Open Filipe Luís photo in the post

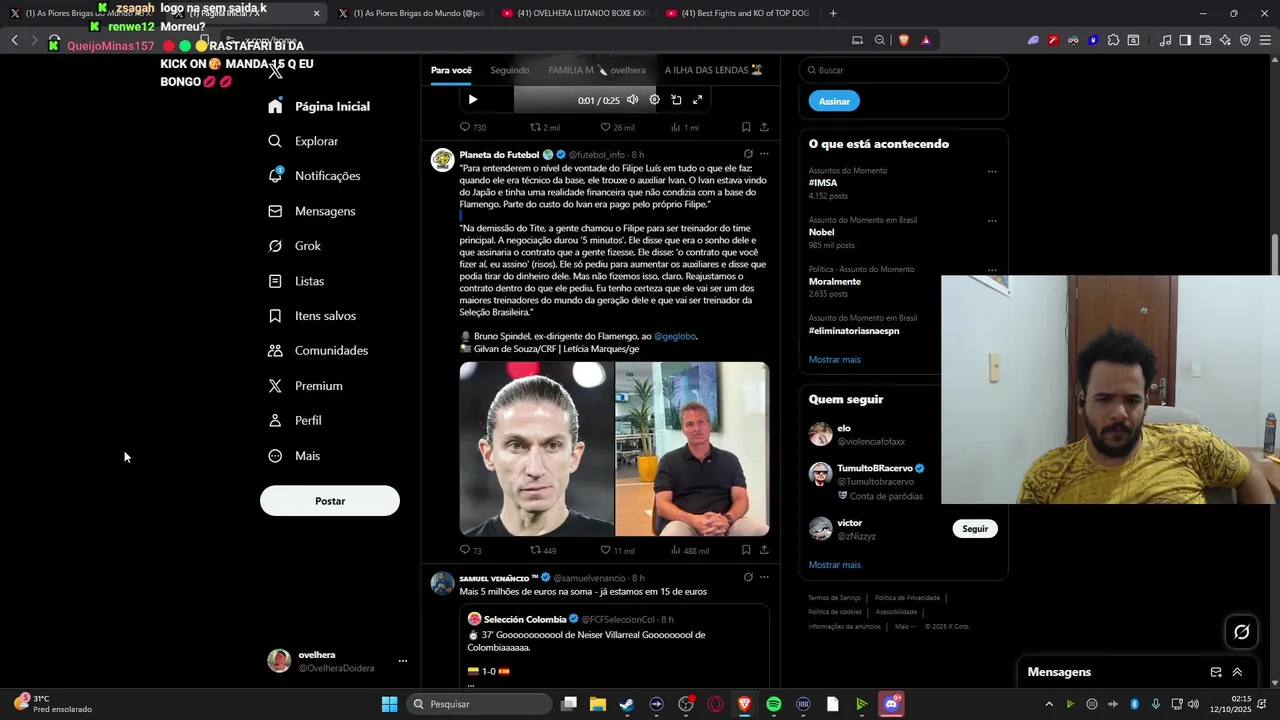pyautogui.click(x=537, y=449)
